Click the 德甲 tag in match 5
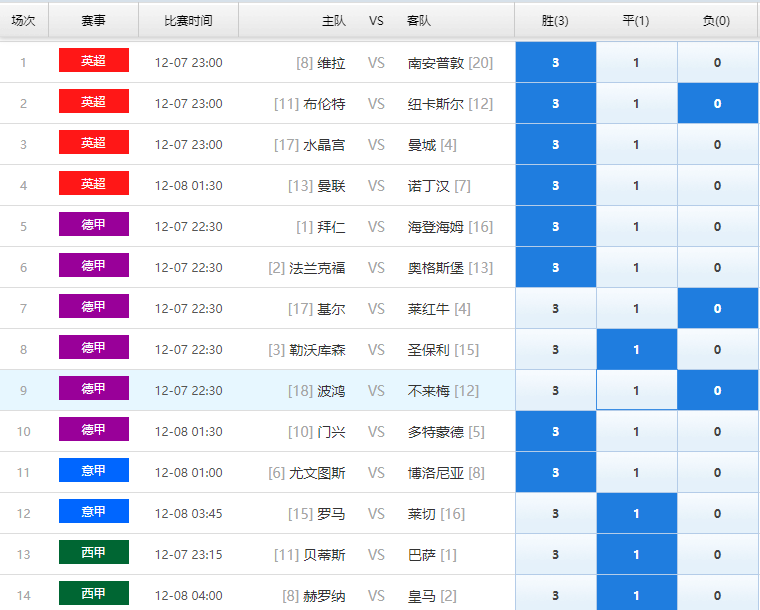The height and width of the screenshot is (610, 760). (x=94, y=224)
